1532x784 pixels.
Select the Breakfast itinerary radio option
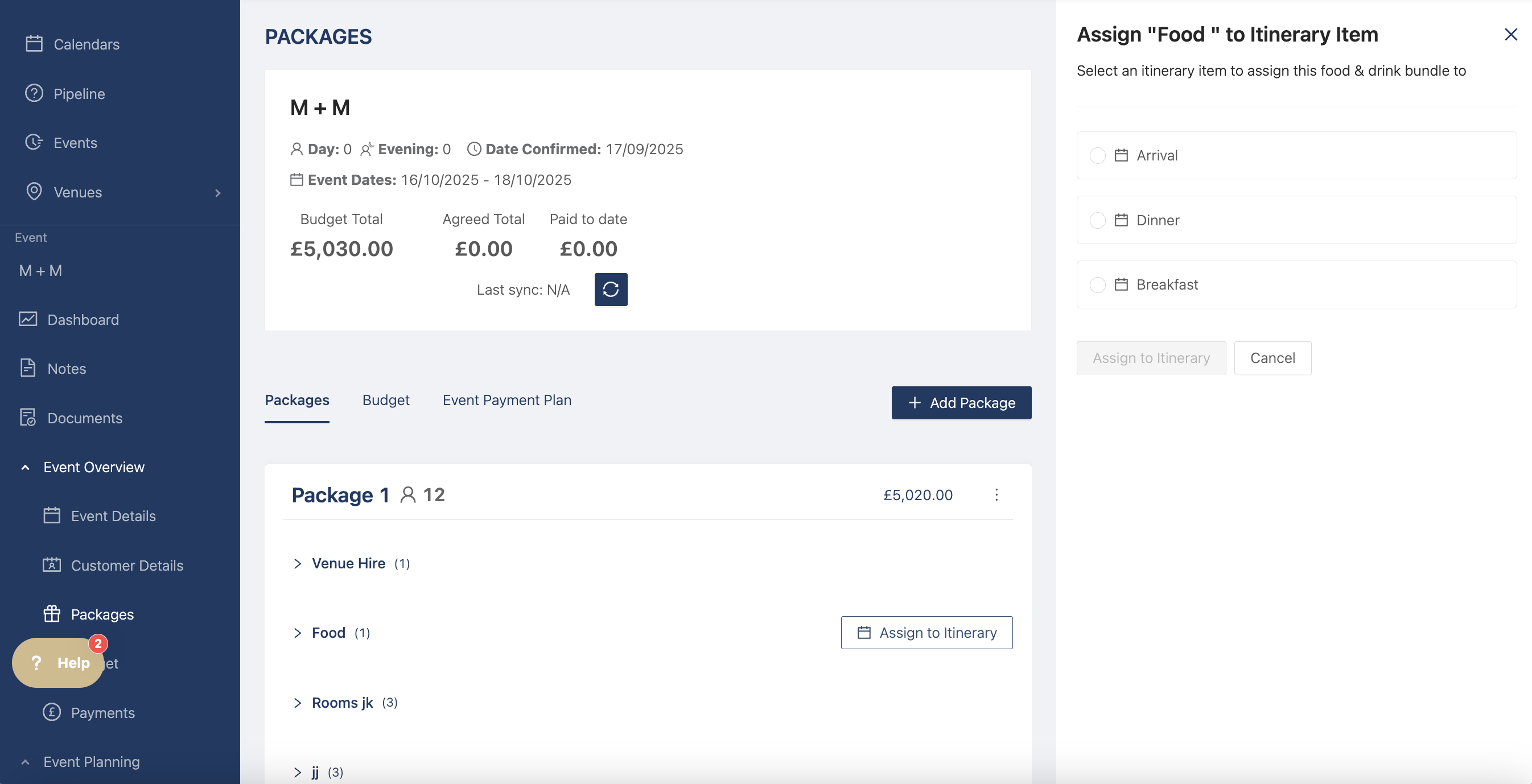click(x=1097, y=284)
